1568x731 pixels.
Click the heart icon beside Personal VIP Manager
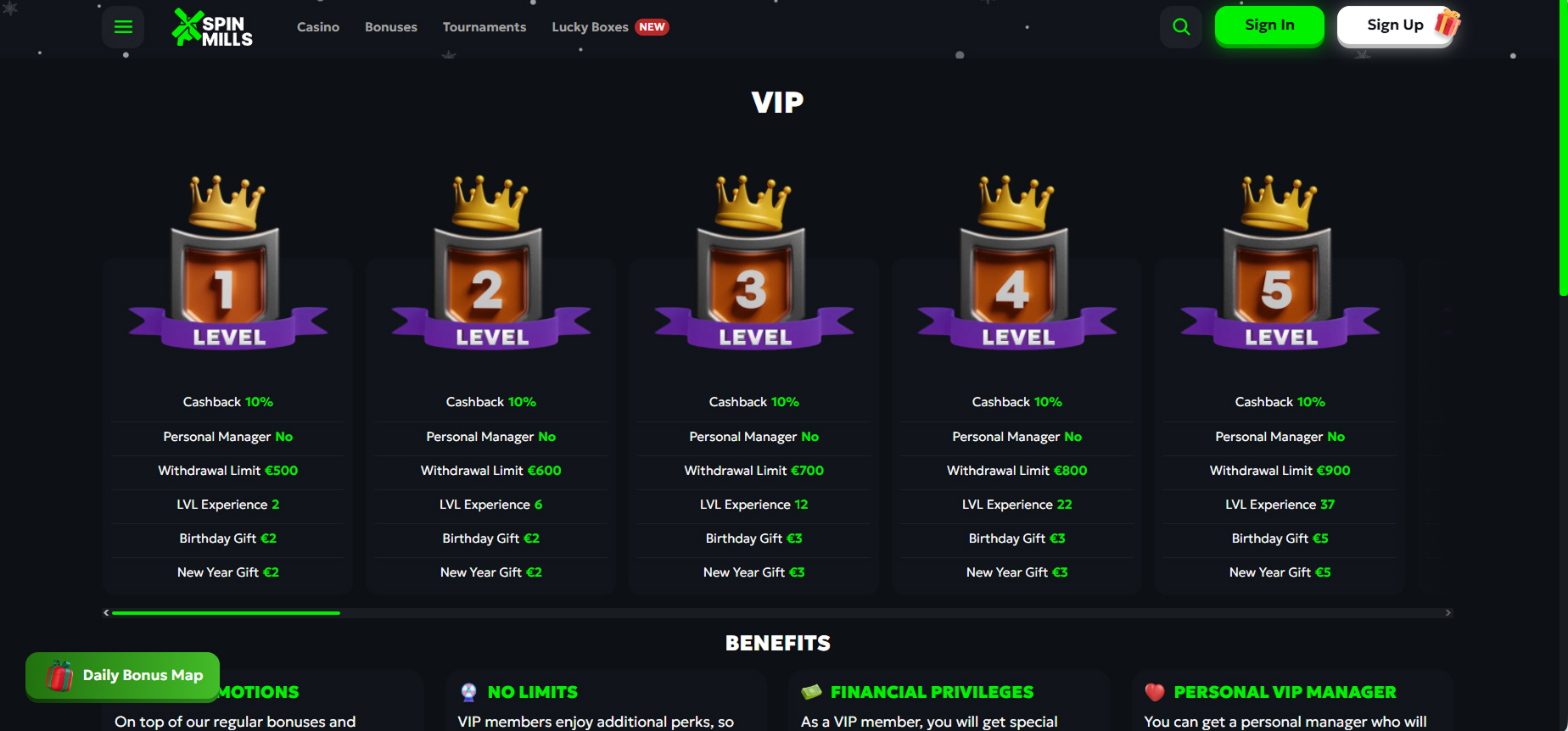[1155, 692]
